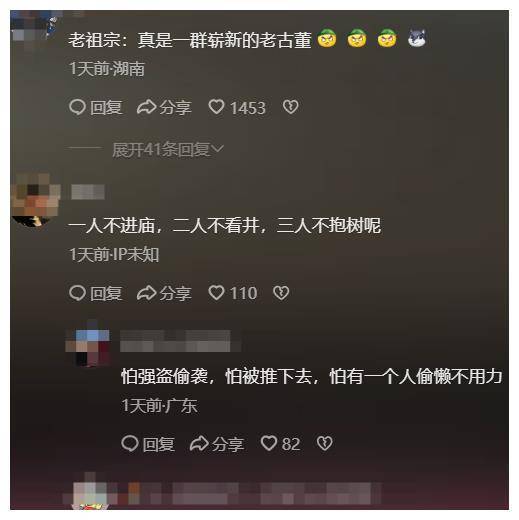Like the 一人不进庙 comment showing 110
The height and width of the screenshot is (520, 519).
point(216,293)
